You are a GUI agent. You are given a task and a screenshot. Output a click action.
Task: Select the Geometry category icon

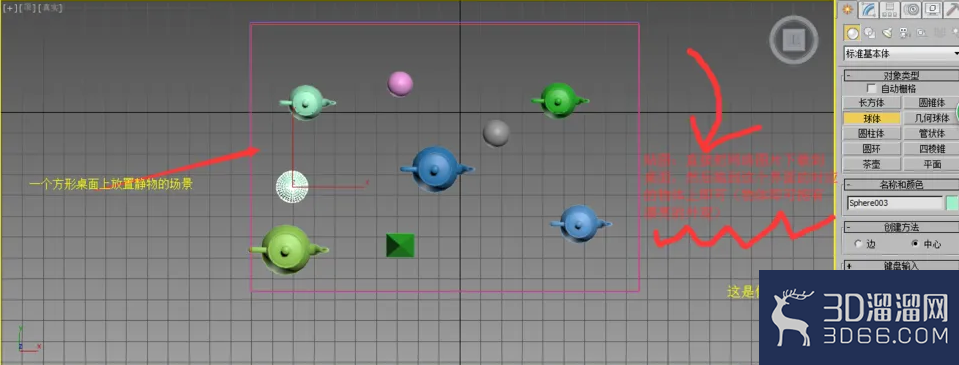click(x=852, y=32)
